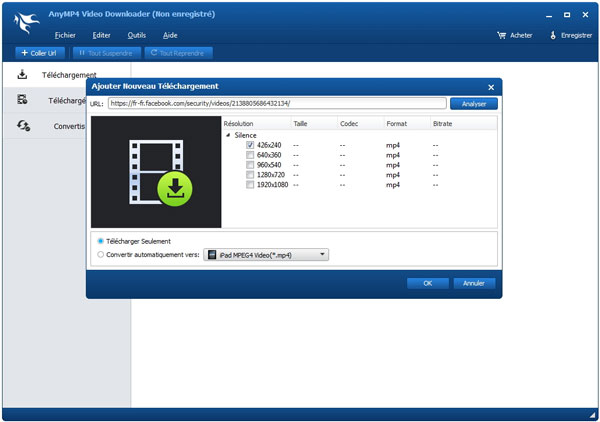This screenshot has height=422, width=600.
Task: Click the Enregistrer key icon
Action: coord(554,35)
